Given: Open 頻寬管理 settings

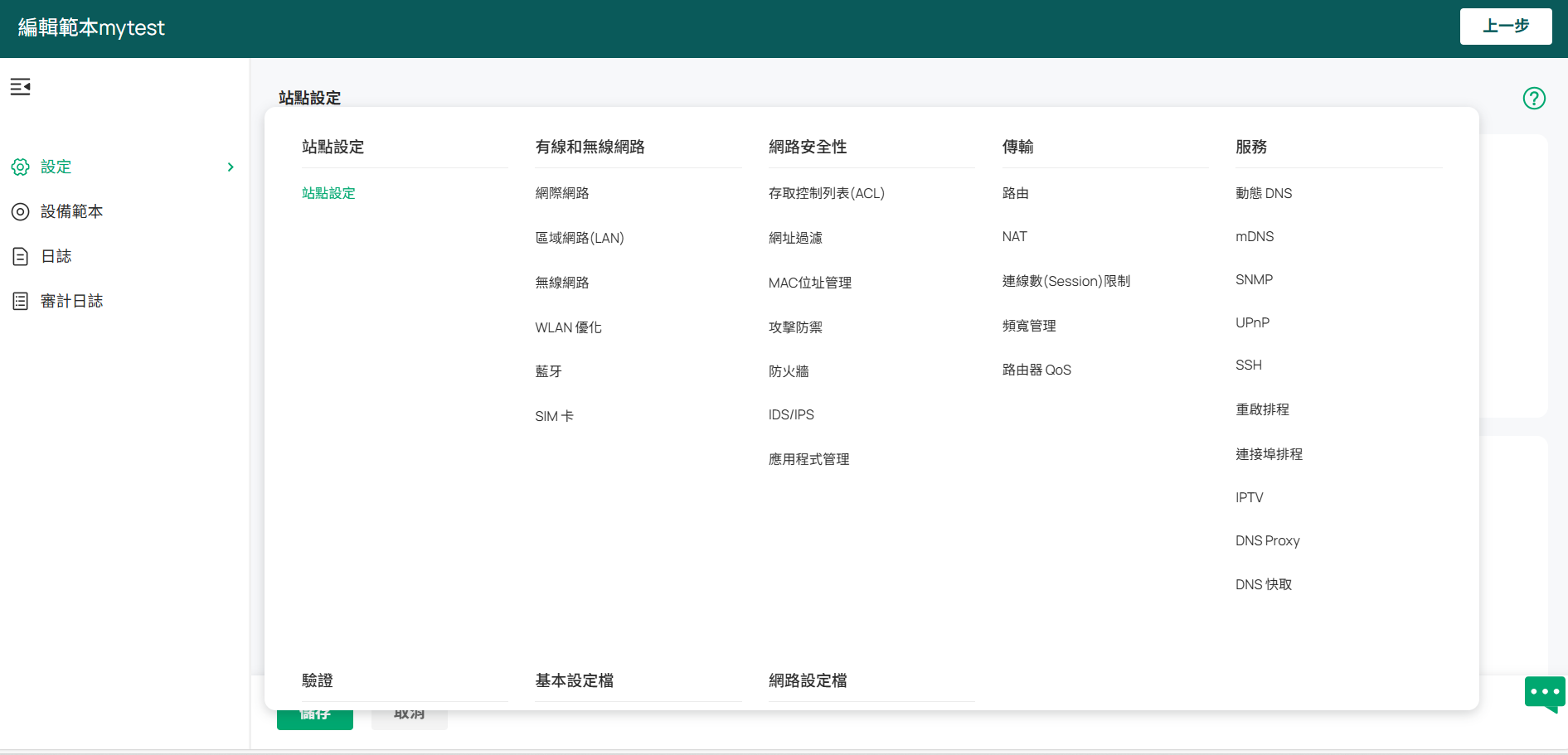Looking at the screenshot, I should [1029, 326].
